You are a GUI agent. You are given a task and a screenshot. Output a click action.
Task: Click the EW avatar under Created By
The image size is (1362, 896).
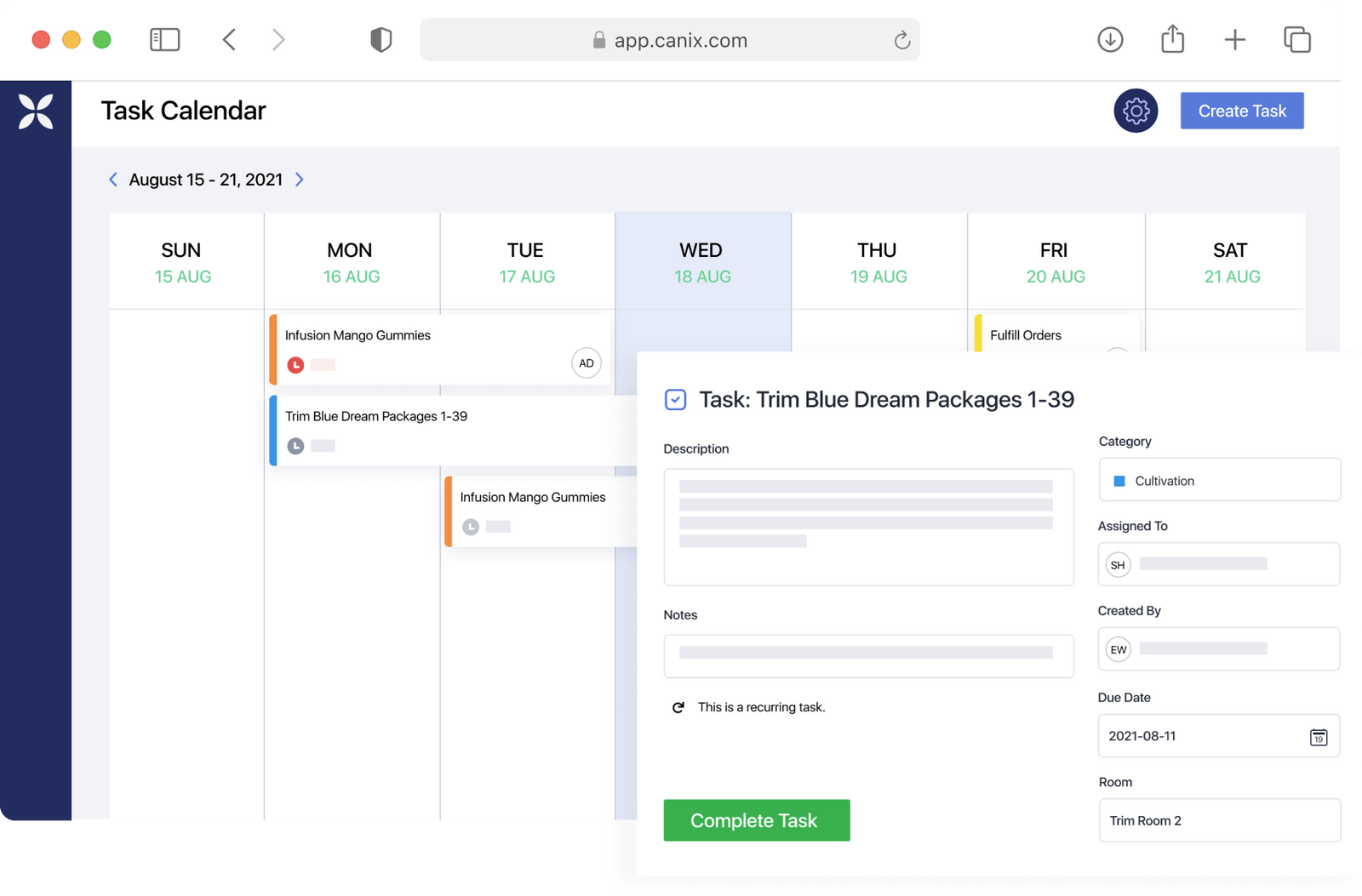(x=1118, y=649)
